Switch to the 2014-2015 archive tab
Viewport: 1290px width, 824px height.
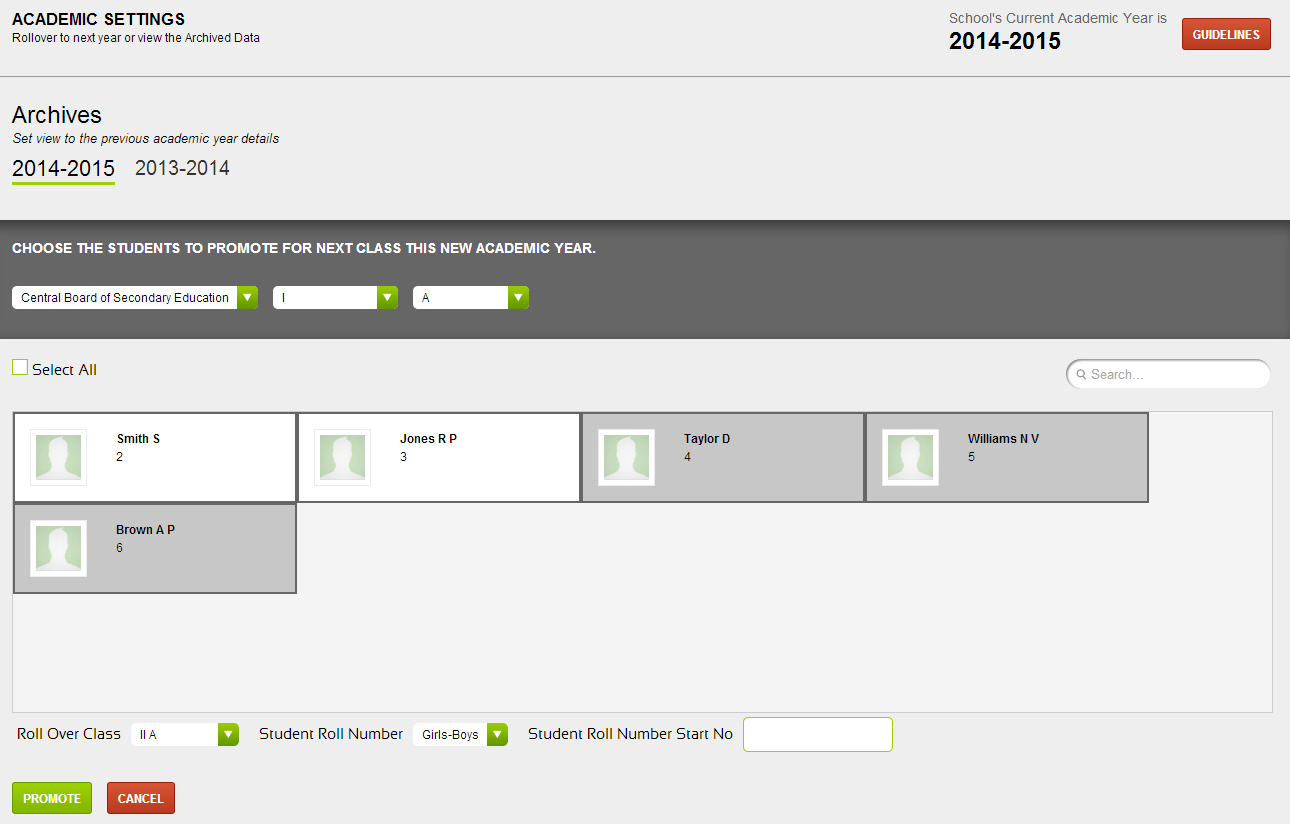tap(63, 168)
